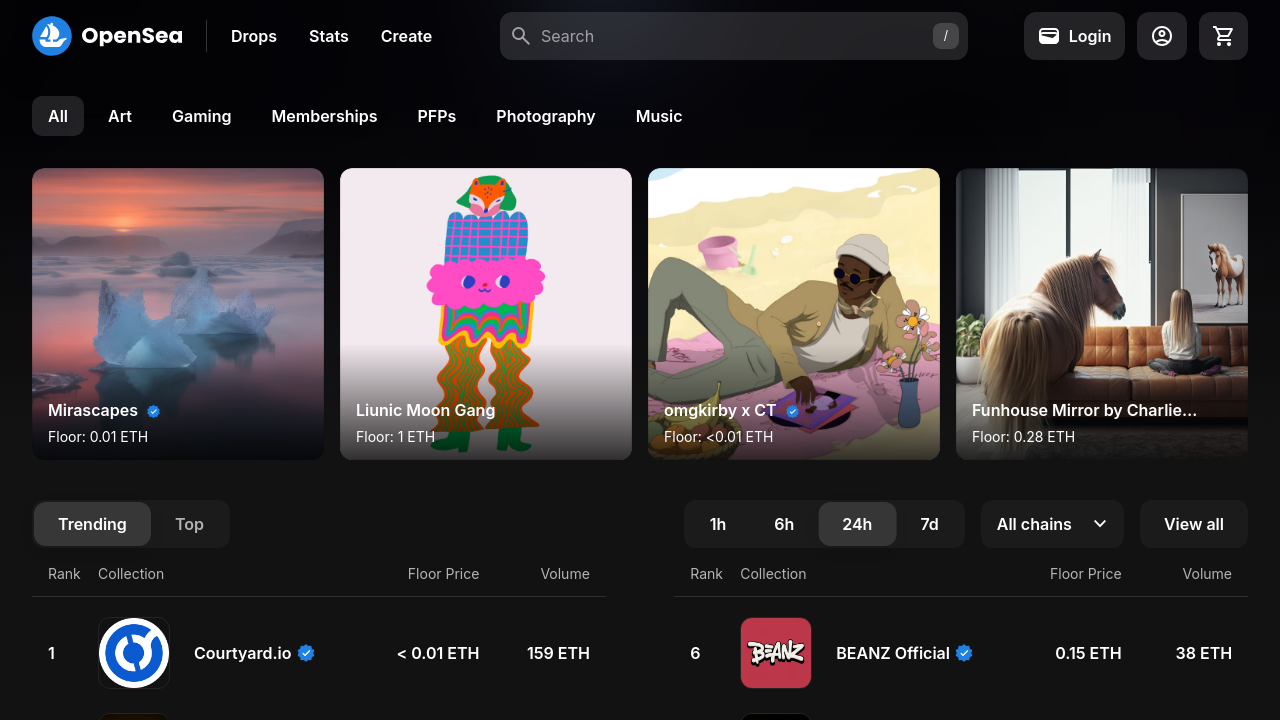
Task: Select the 1h time range
Action: pos(718,524)
